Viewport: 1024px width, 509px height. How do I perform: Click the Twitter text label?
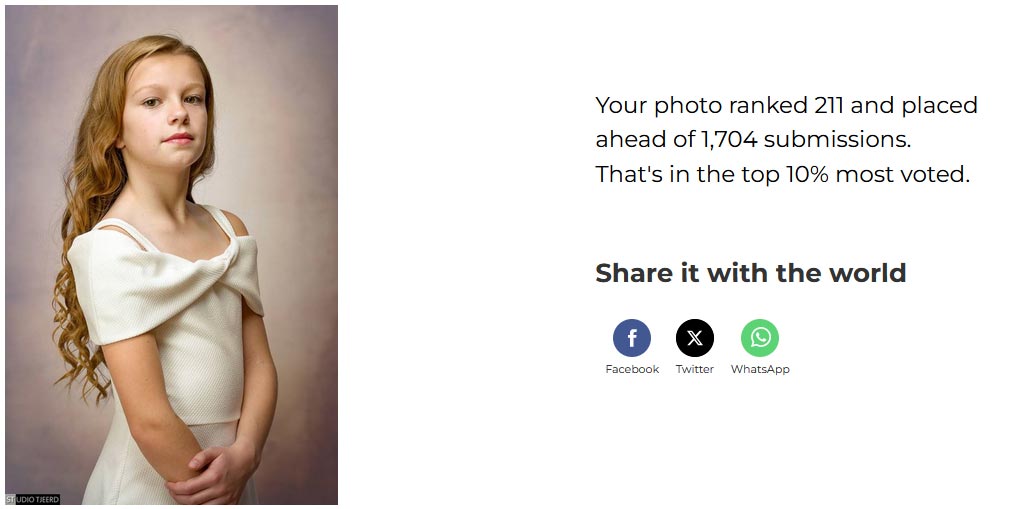pyautogui.click(x=695, y=369)
